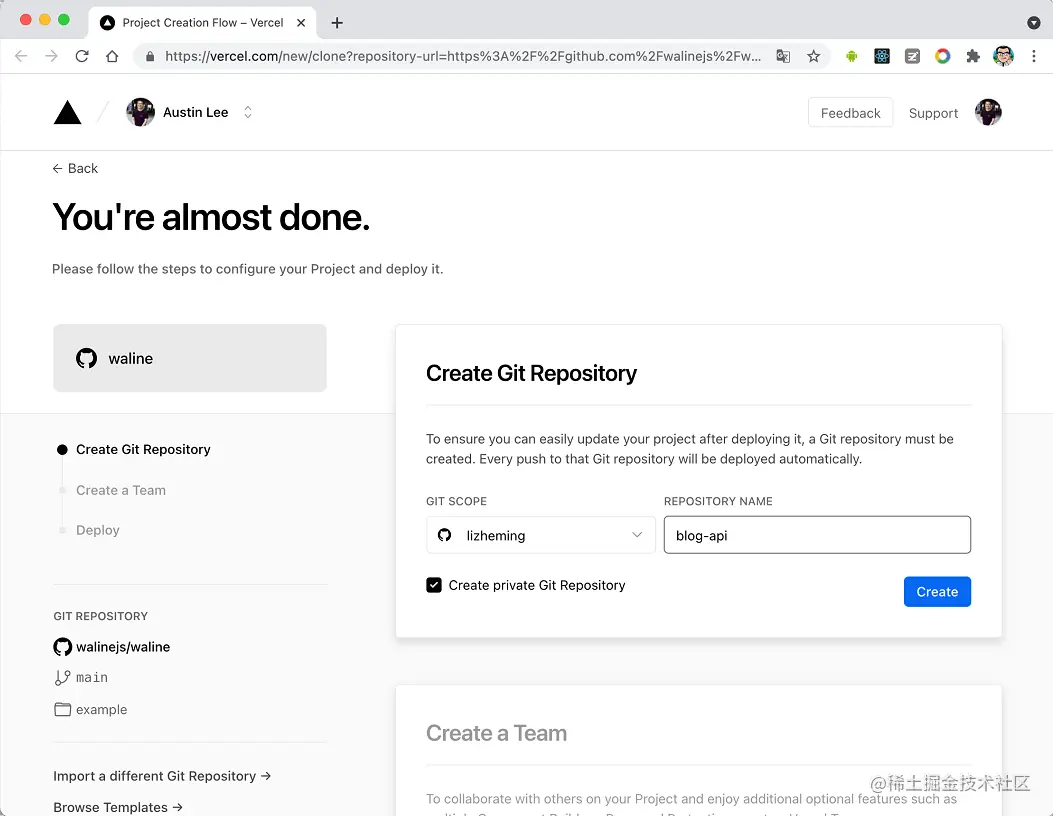Click GitHub icon in waline card
The width and height of the screenshot is (1053, 816).
[87, 359]
